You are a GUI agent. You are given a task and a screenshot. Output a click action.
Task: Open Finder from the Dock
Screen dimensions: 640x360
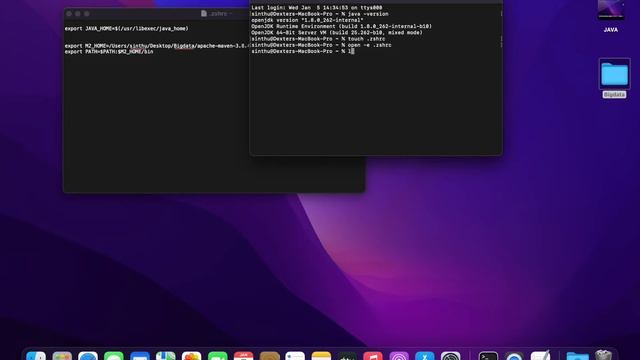pos(36,356)
